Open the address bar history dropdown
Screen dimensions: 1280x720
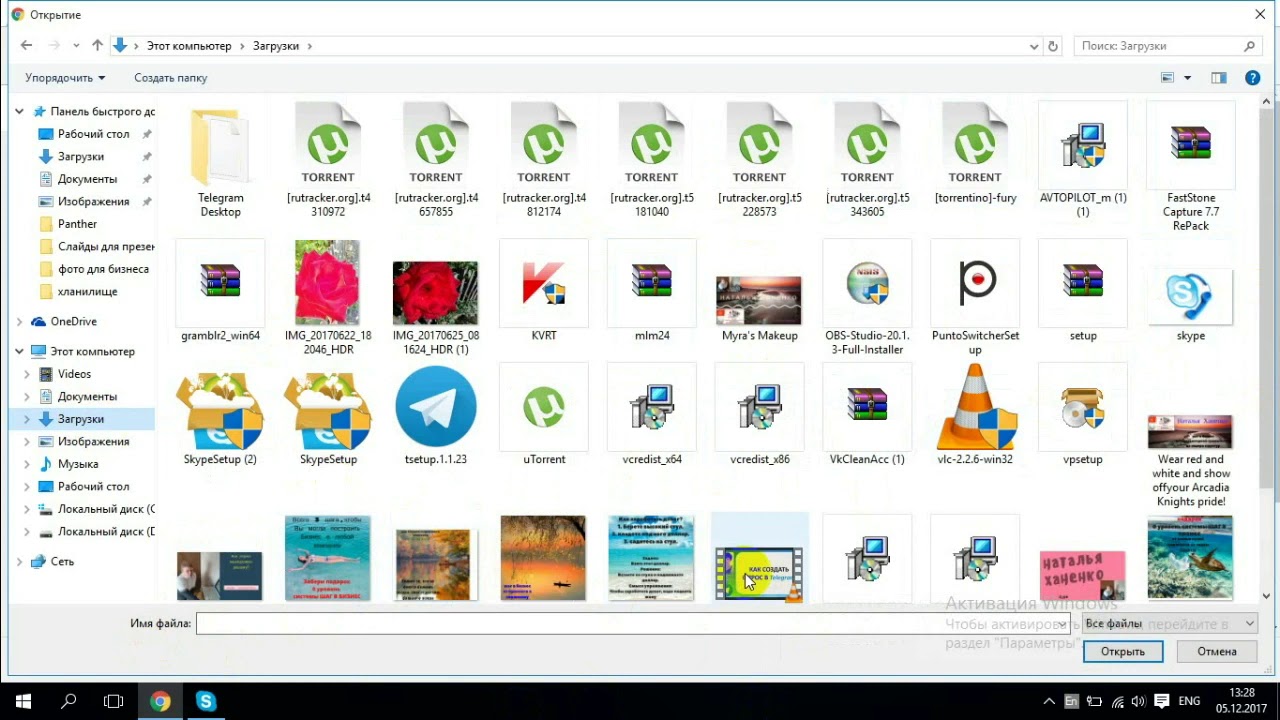[1034, 46]
